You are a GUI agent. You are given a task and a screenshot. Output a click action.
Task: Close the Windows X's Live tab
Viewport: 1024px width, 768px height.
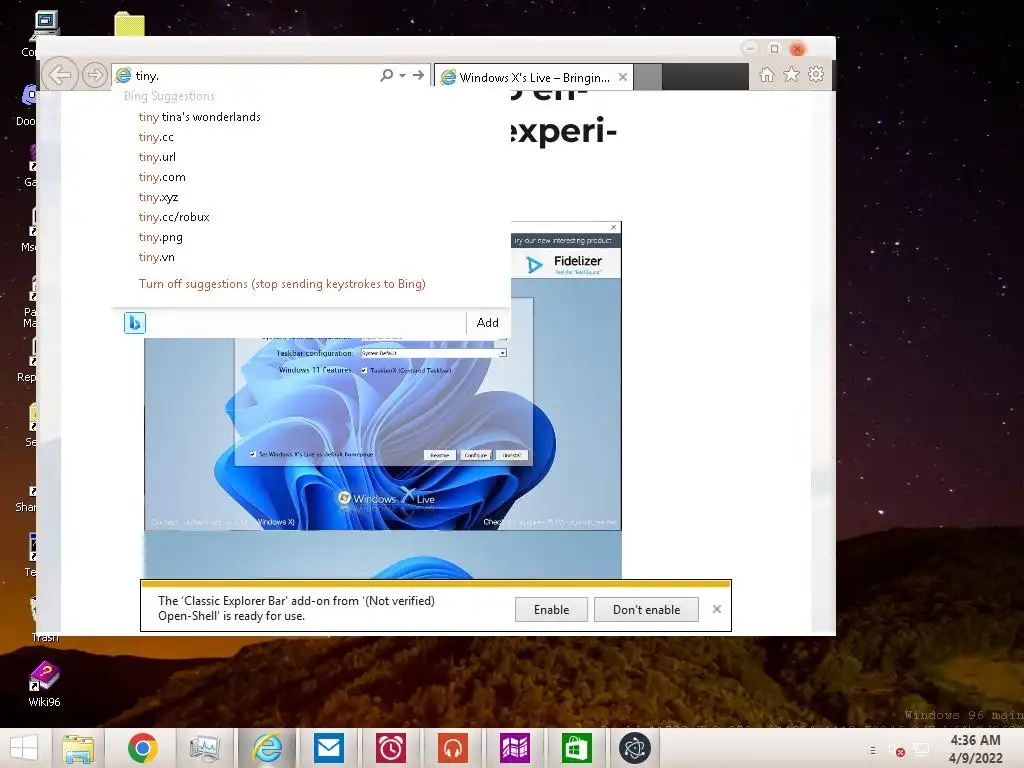coord(623,77)
